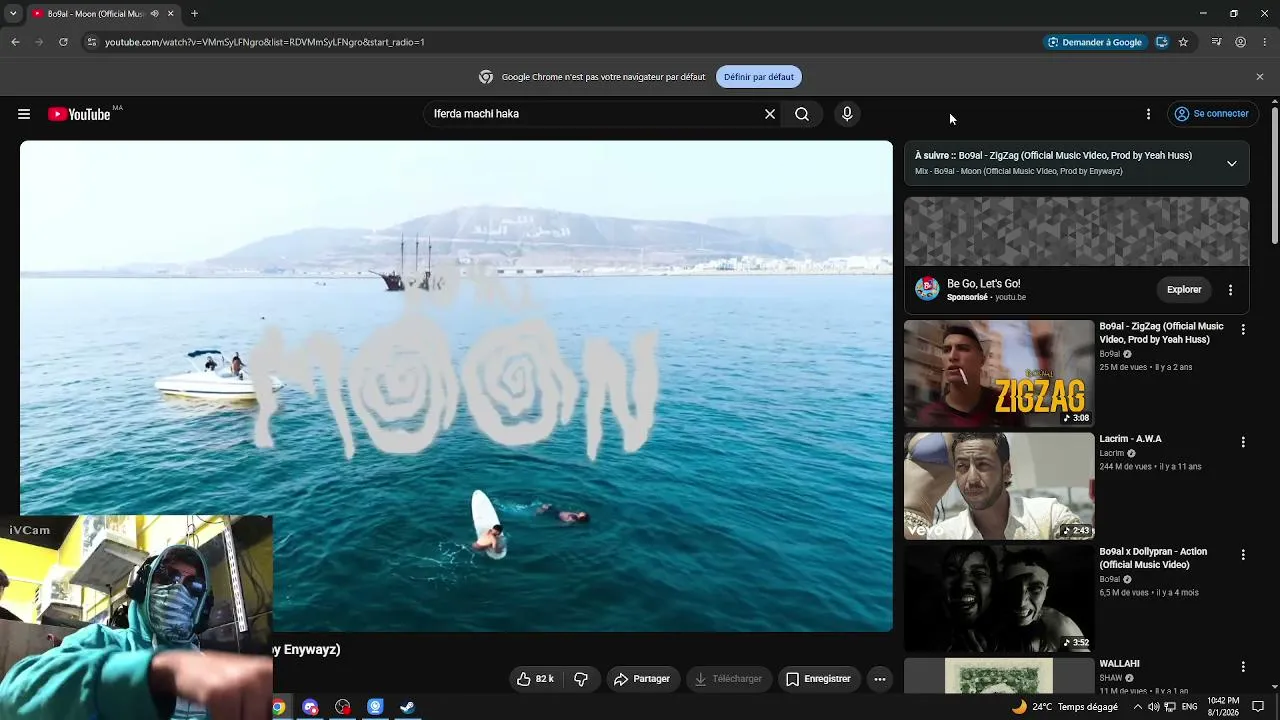Set Chrome as default with Définir par défaut

(x=759, y=77)
